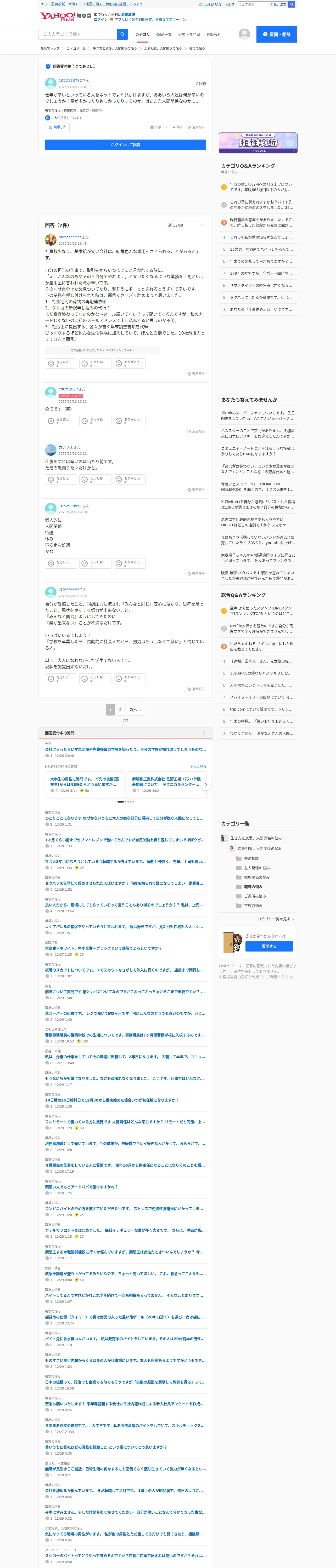
Task: Click 次へ pagination button
Action: [x=135, y=710]
